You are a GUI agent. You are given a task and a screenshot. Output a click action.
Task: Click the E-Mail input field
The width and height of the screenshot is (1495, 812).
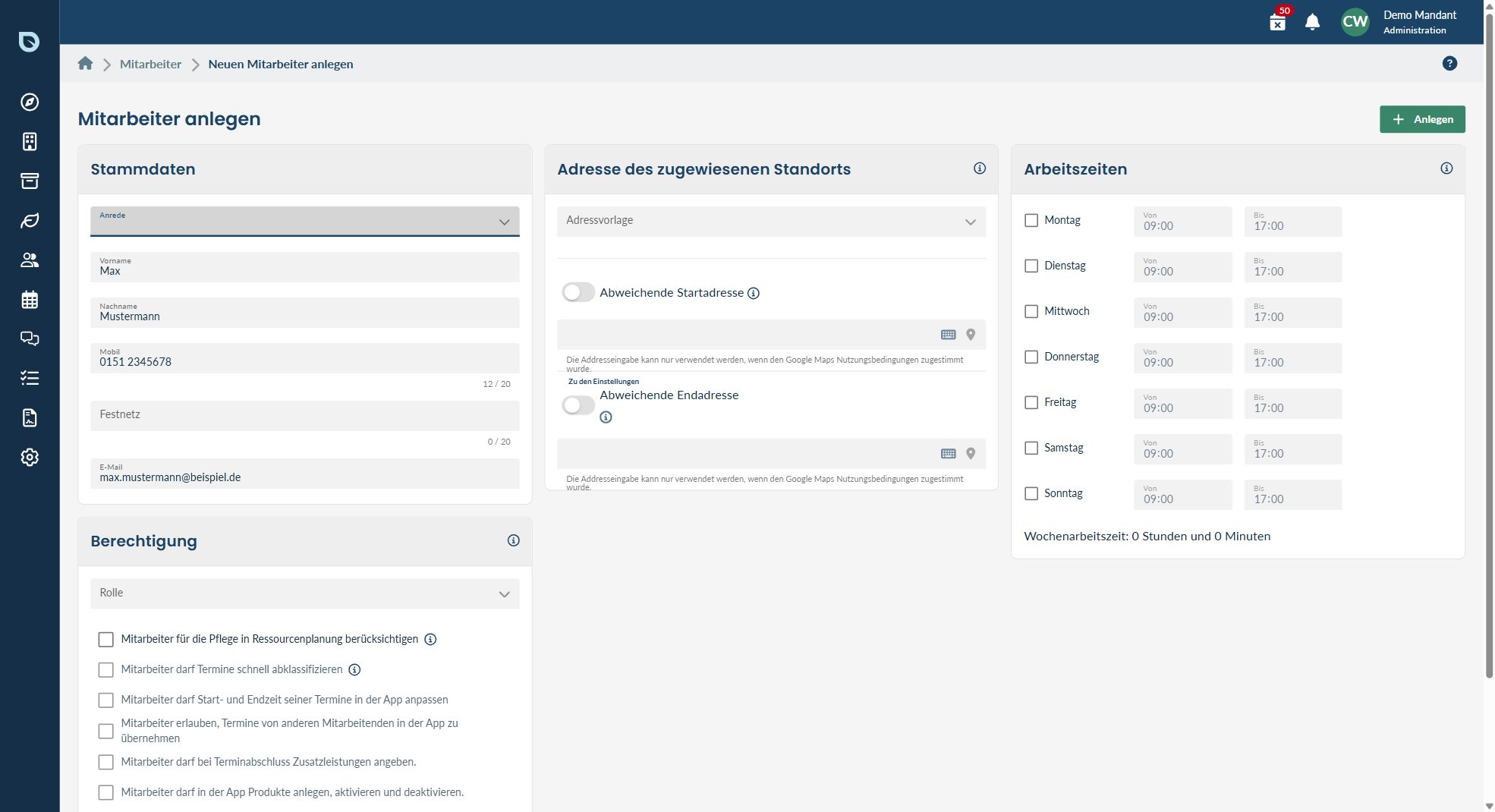click(x=304, y=474)
